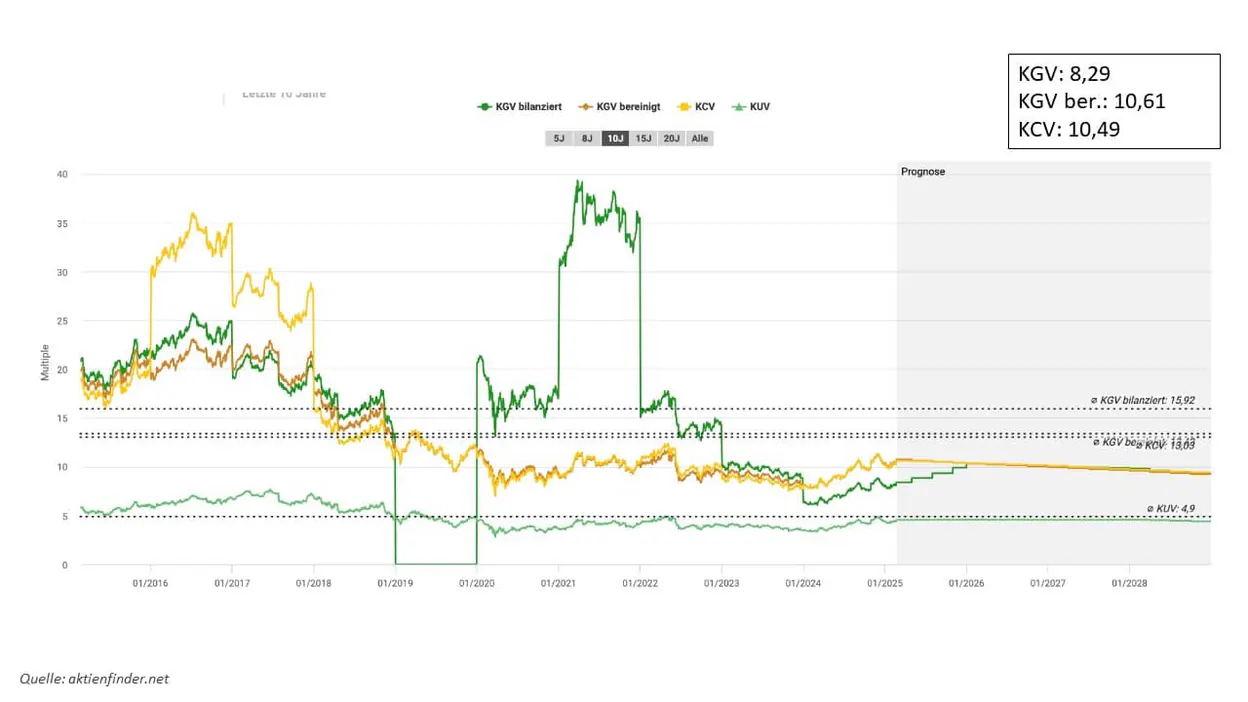Click the dark green KGV bilanziert legend marker
The height and width of the screenshot is (702, 1248).
point(485,107)
